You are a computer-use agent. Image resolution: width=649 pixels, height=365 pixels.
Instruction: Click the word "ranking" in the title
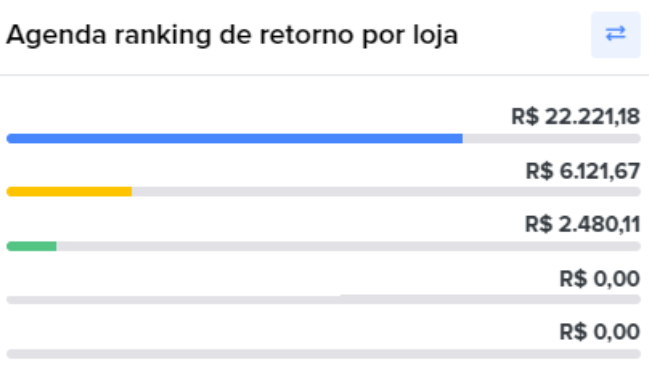[163, 36]
